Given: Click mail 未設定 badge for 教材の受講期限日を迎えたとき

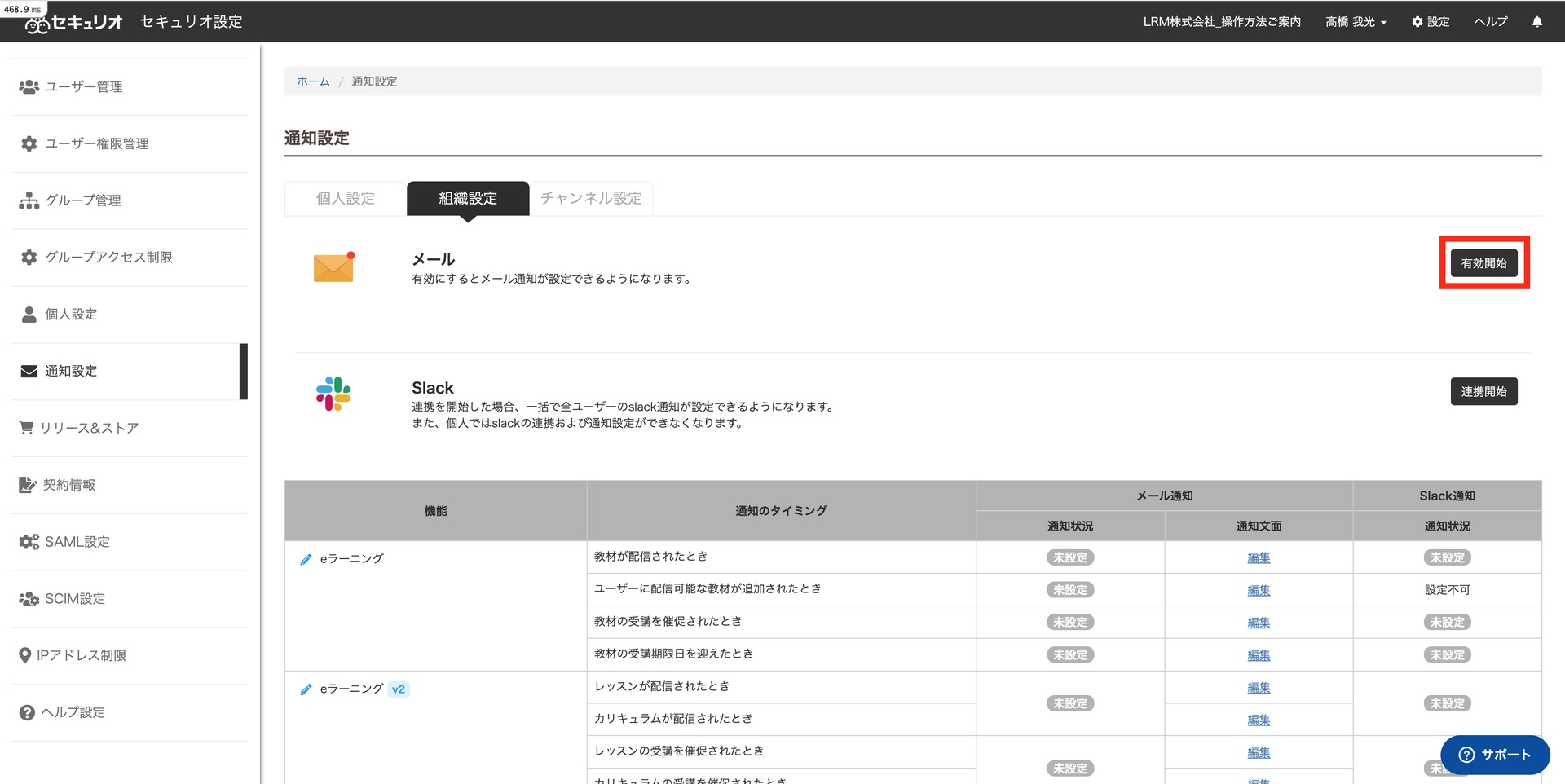Looking at the screenshot, I should pyautogui.click(x=1070, y=655).
